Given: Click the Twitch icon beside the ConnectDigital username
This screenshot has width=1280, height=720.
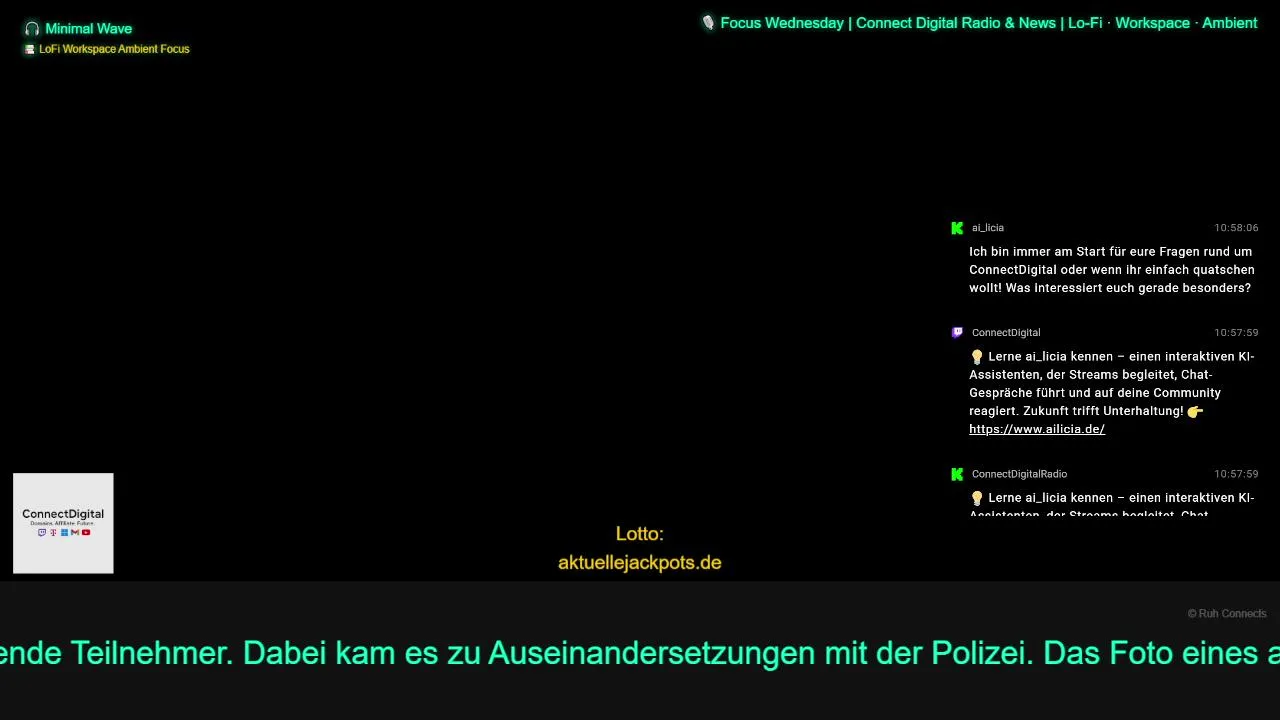Looking at the screenshot, I should tap(957, 333).
